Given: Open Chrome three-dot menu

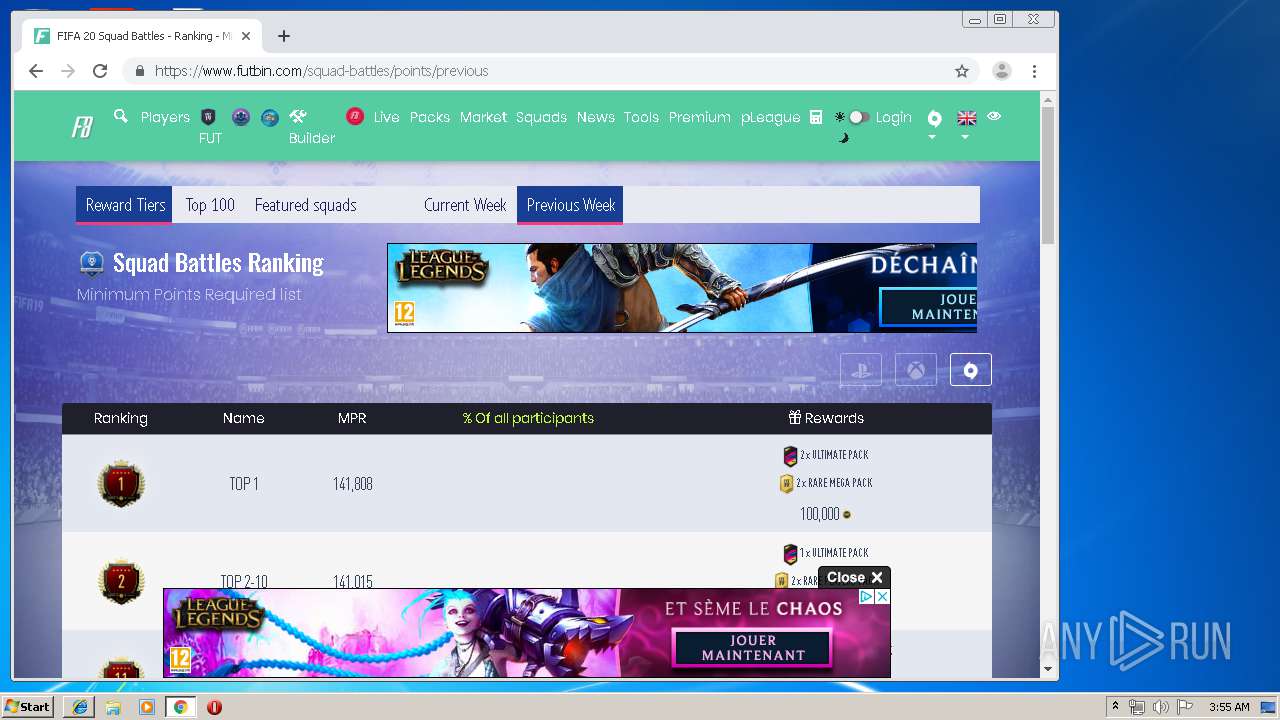Looking at the screenshot, I should pos(1035,71).
